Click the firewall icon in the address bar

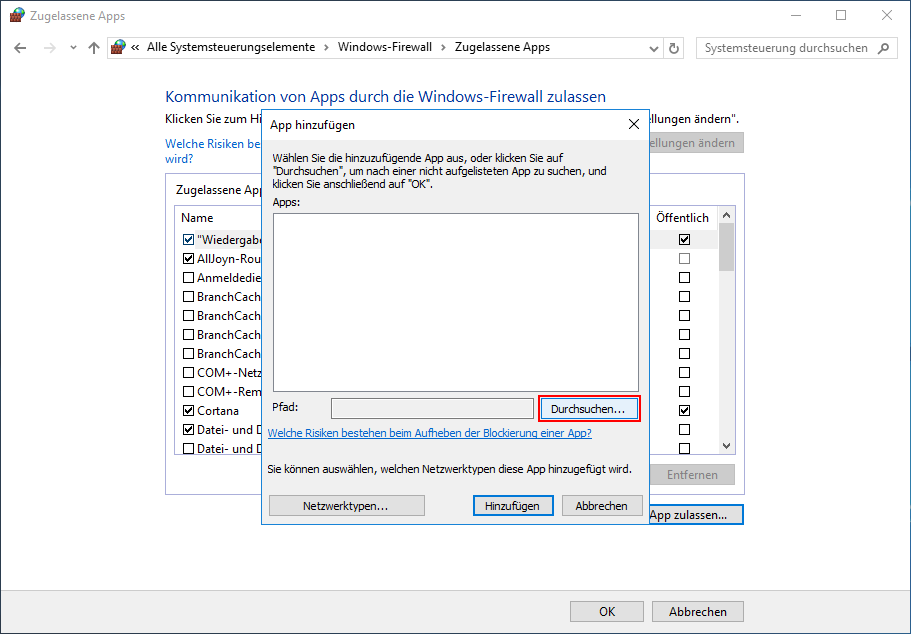tap(119, 47)
